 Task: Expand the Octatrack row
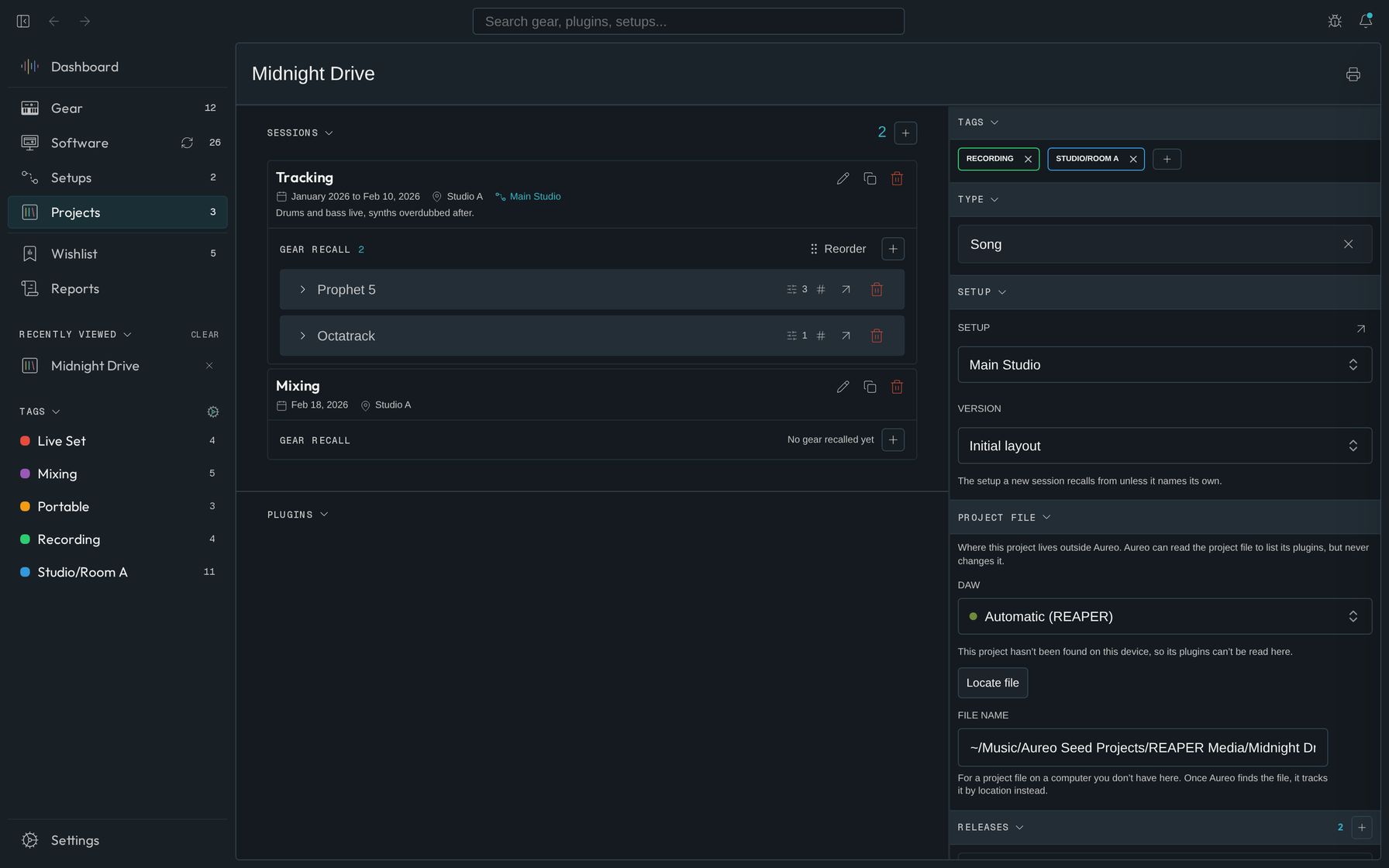(302, 336)
